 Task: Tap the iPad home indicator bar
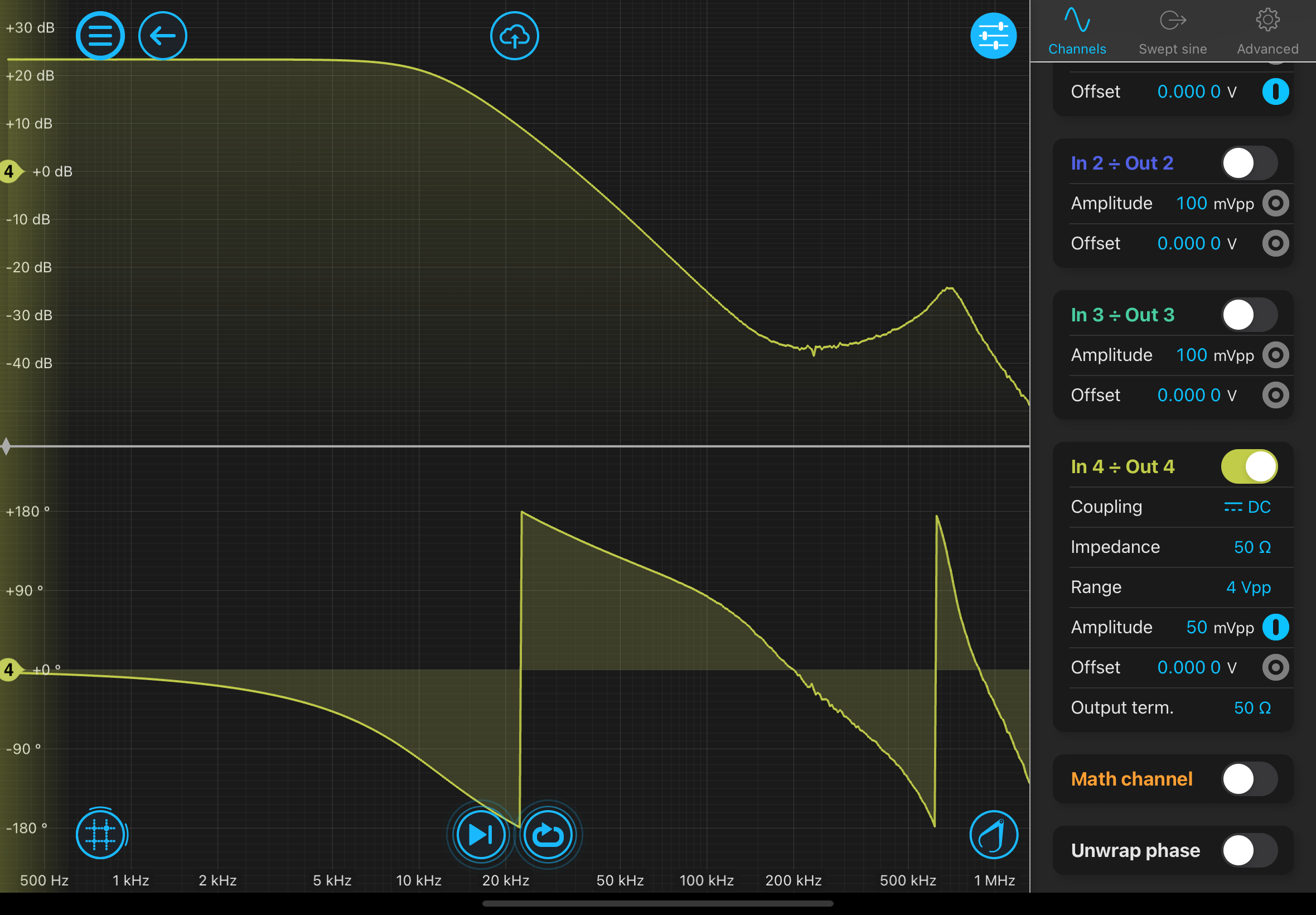coord(657,903)
